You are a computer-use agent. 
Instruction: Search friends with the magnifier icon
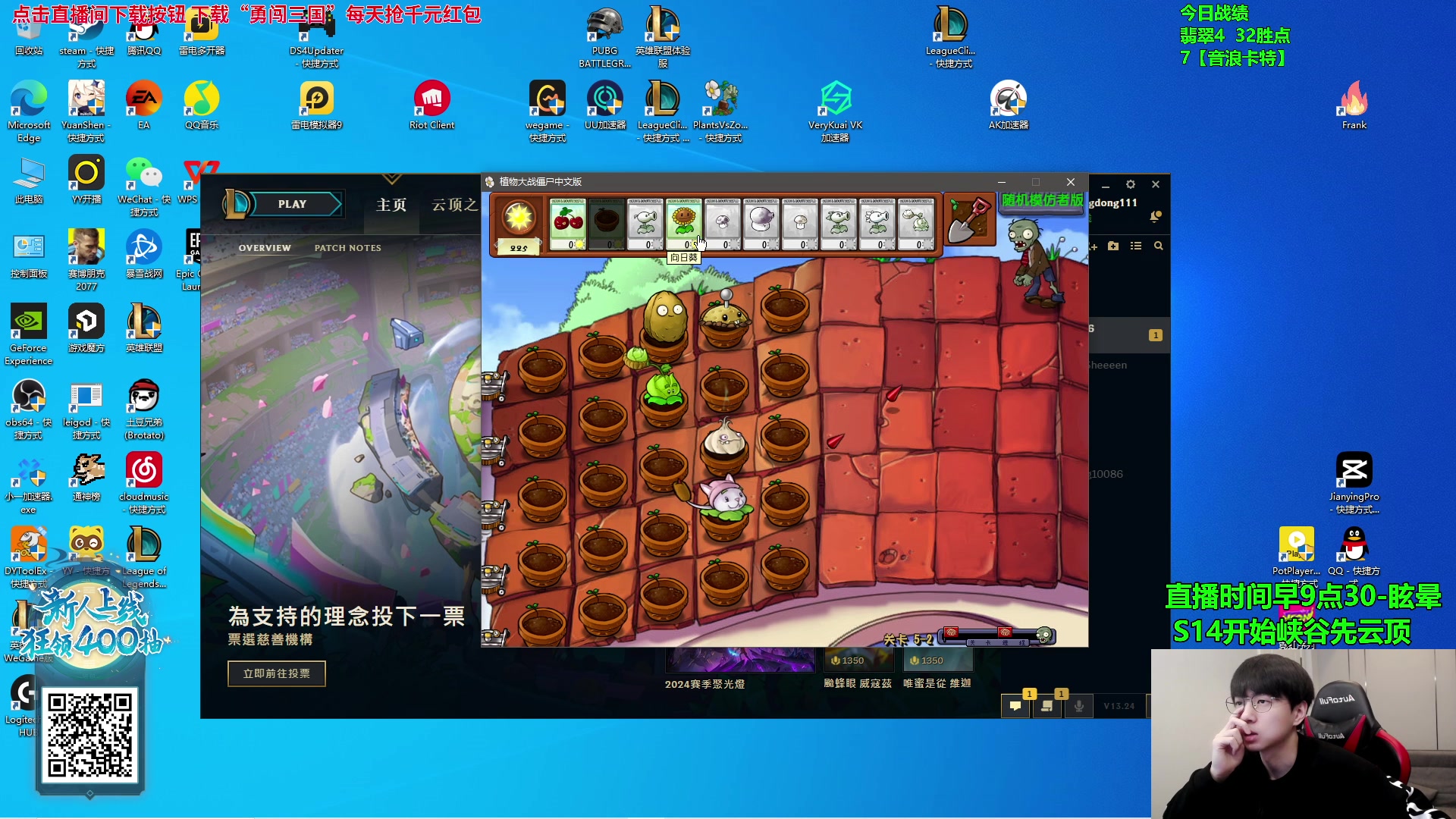pos(1159,246)
